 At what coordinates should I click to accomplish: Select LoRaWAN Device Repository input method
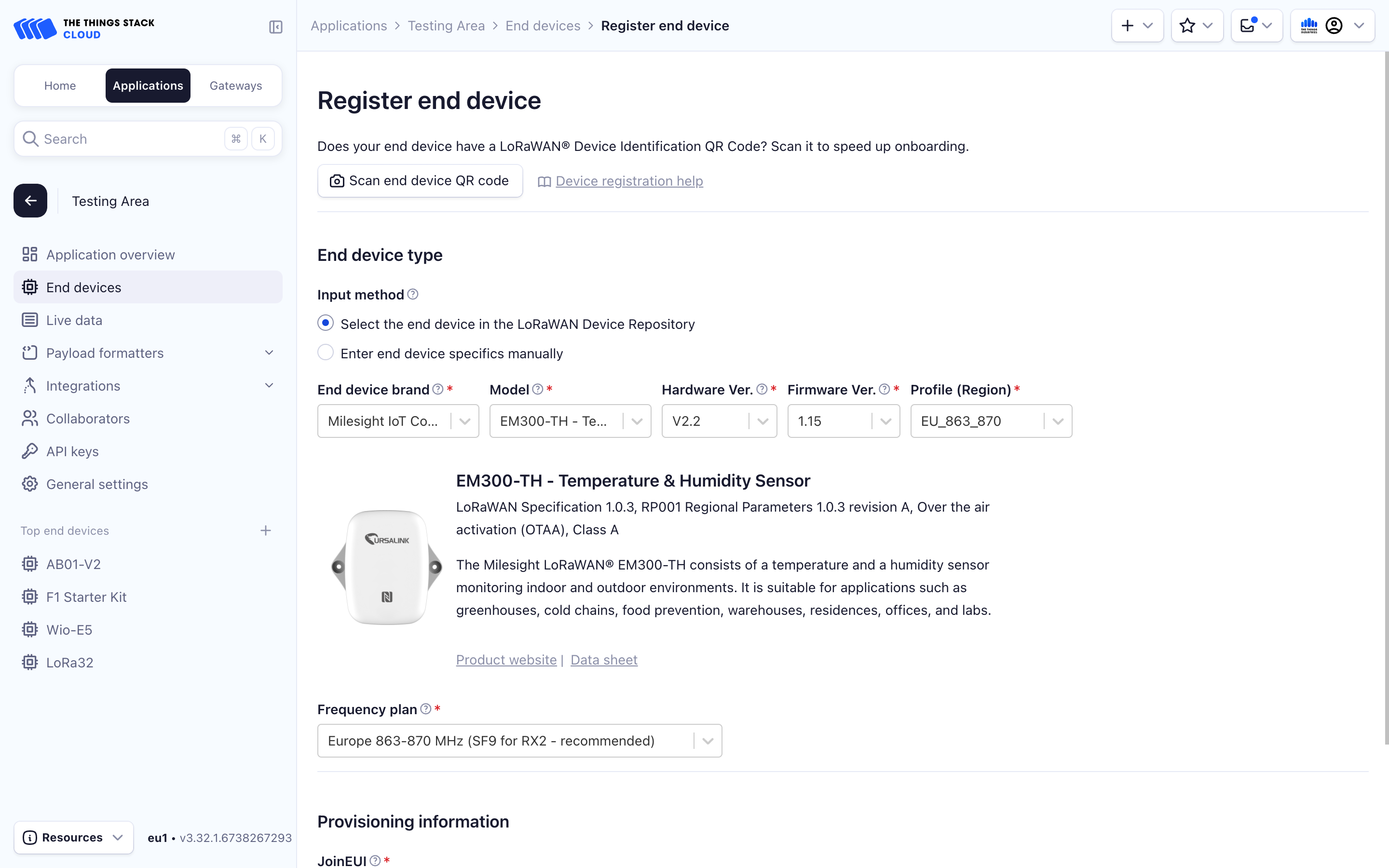(x=326, y=323)
